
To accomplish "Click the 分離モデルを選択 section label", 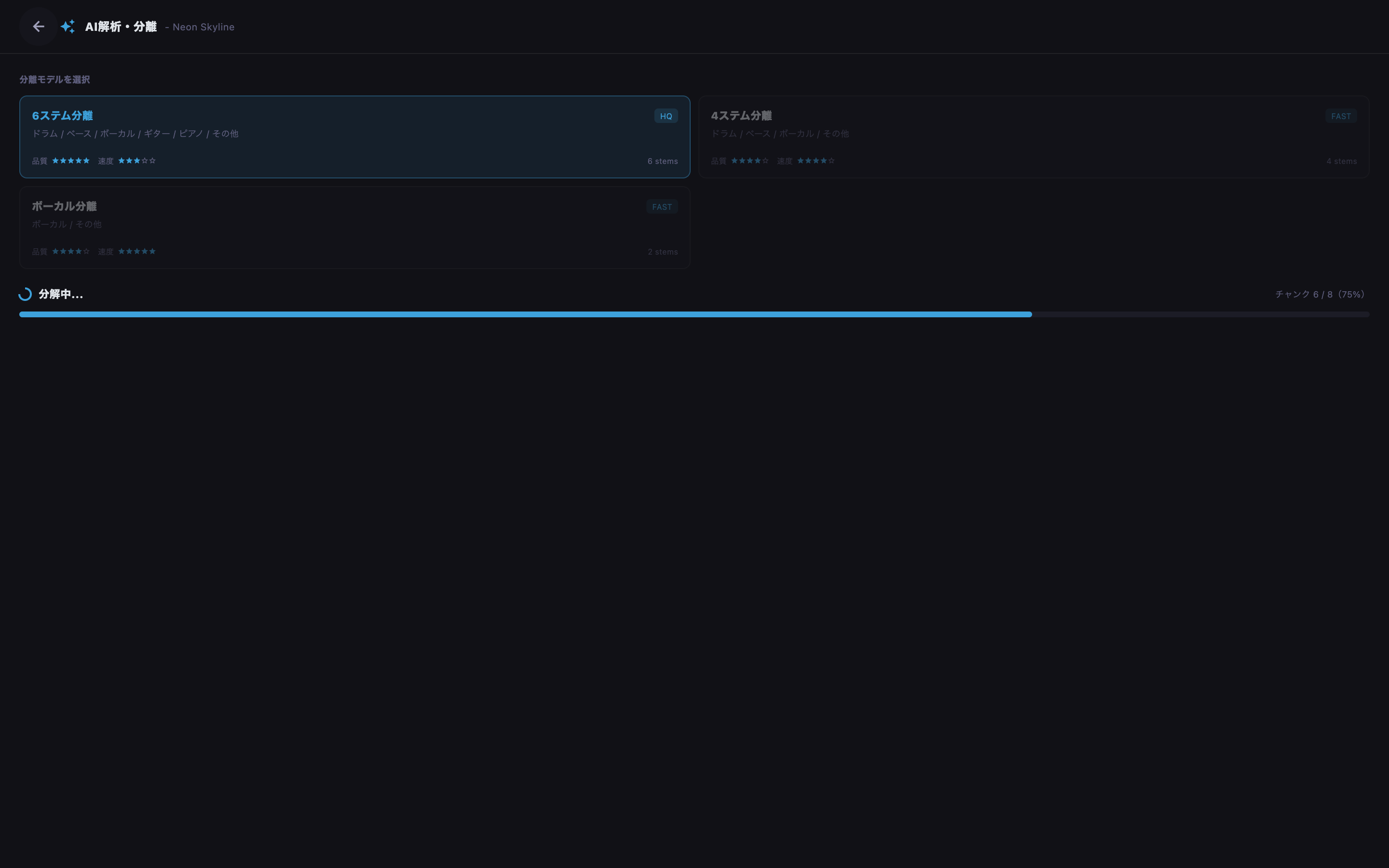I will tap(54, 80).
